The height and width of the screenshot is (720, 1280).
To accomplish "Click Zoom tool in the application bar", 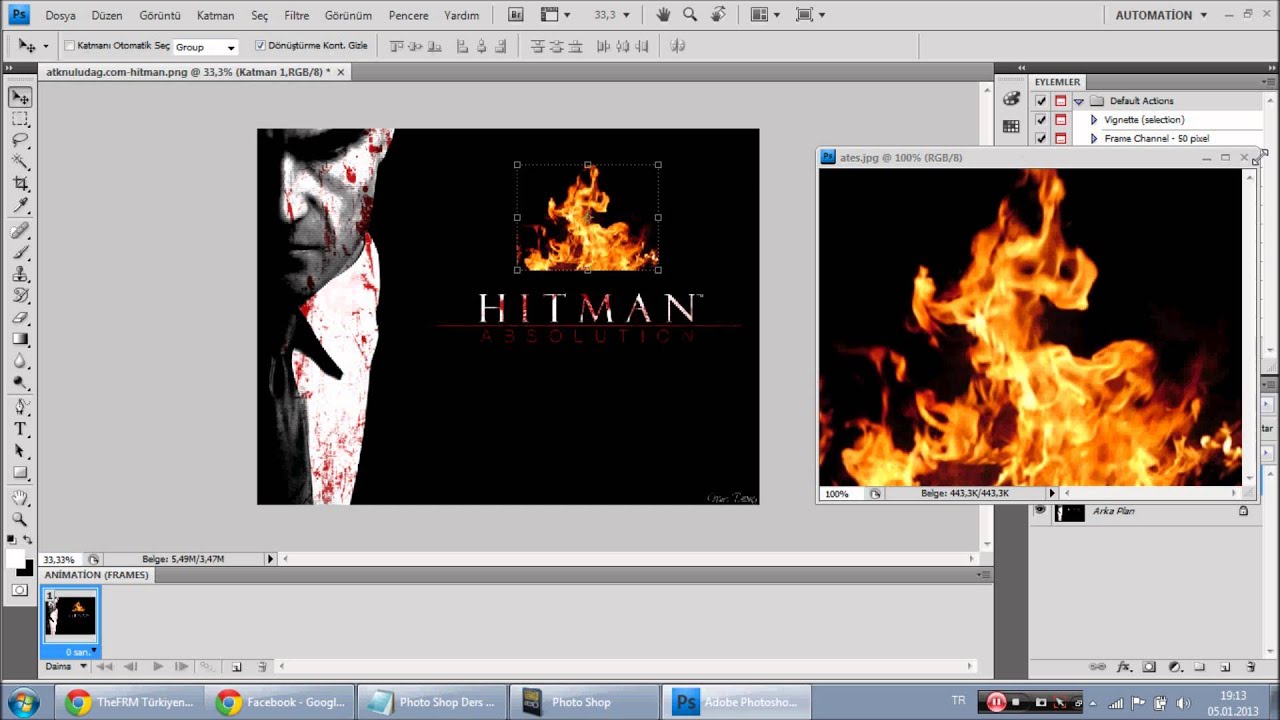I will pyautogui.click(x=690, y=15).
